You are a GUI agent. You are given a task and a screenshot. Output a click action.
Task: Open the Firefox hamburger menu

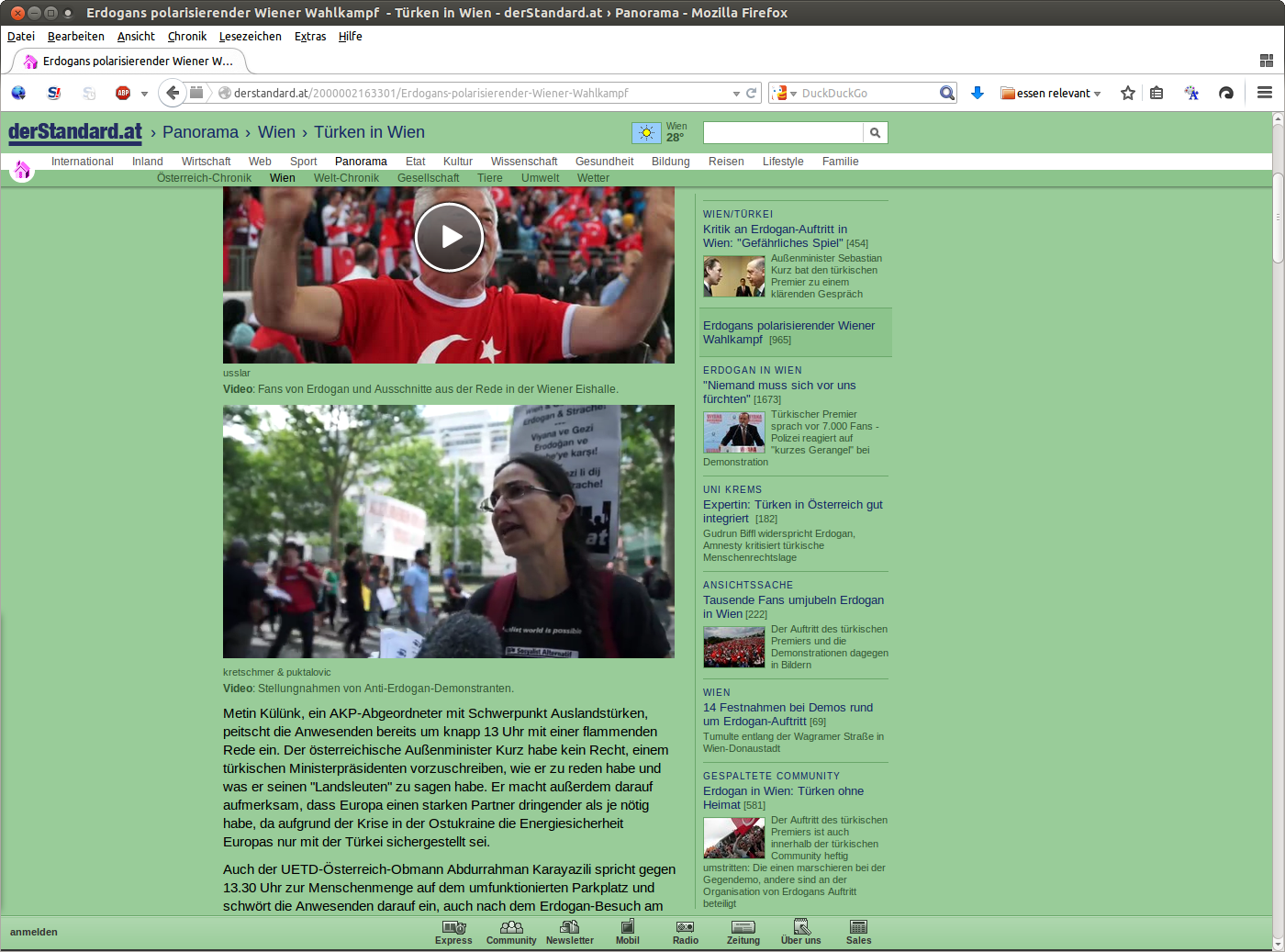pyautogui.click(x=1264, y=93)
